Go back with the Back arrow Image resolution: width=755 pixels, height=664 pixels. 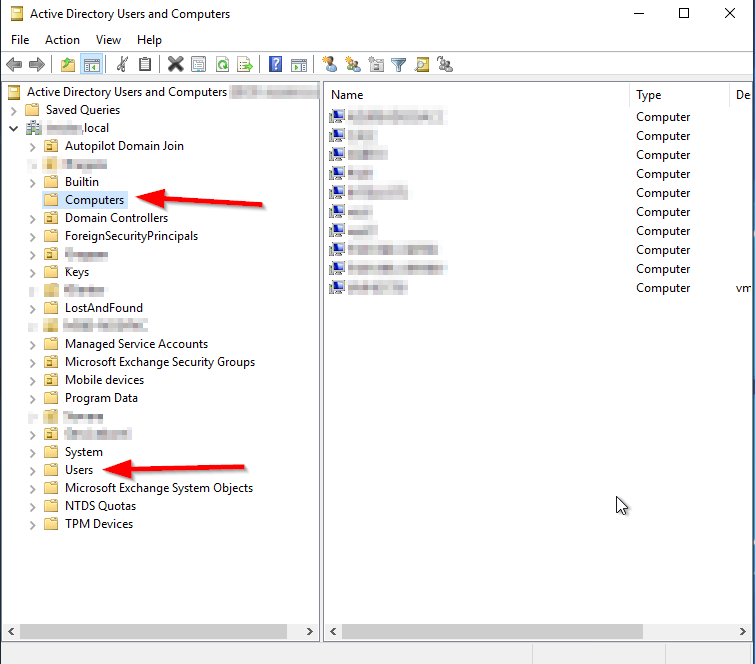click(x=14, y=64)
